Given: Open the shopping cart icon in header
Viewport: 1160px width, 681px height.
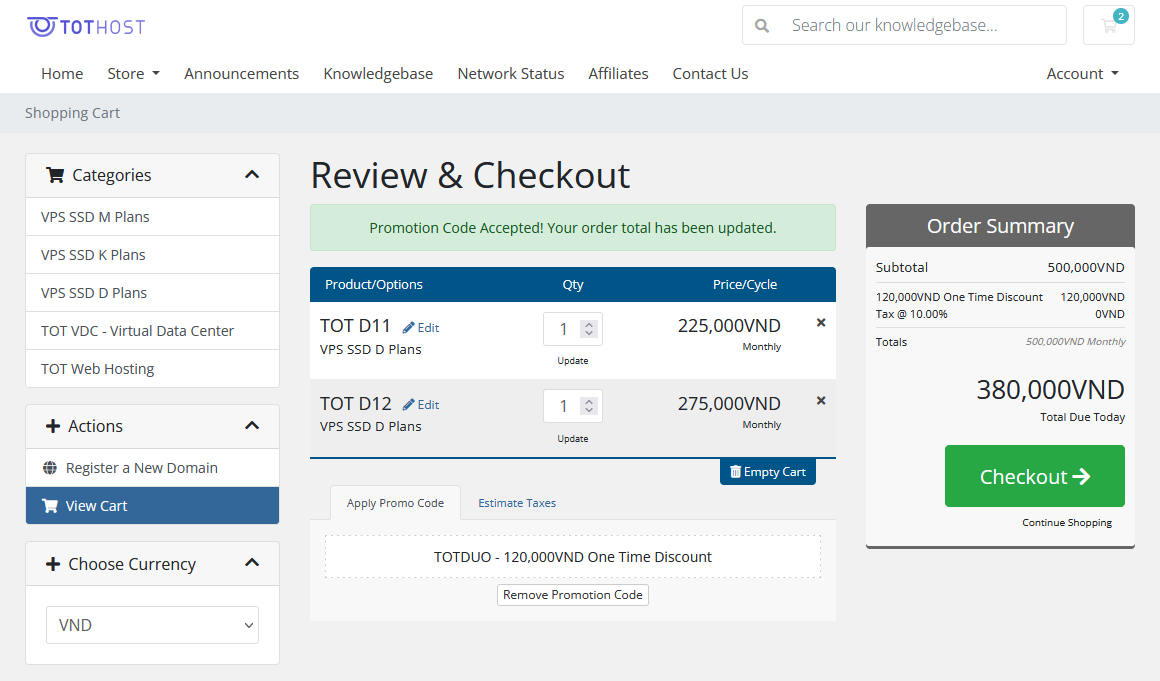Looking at the screenshot, I should point(1108,26).
